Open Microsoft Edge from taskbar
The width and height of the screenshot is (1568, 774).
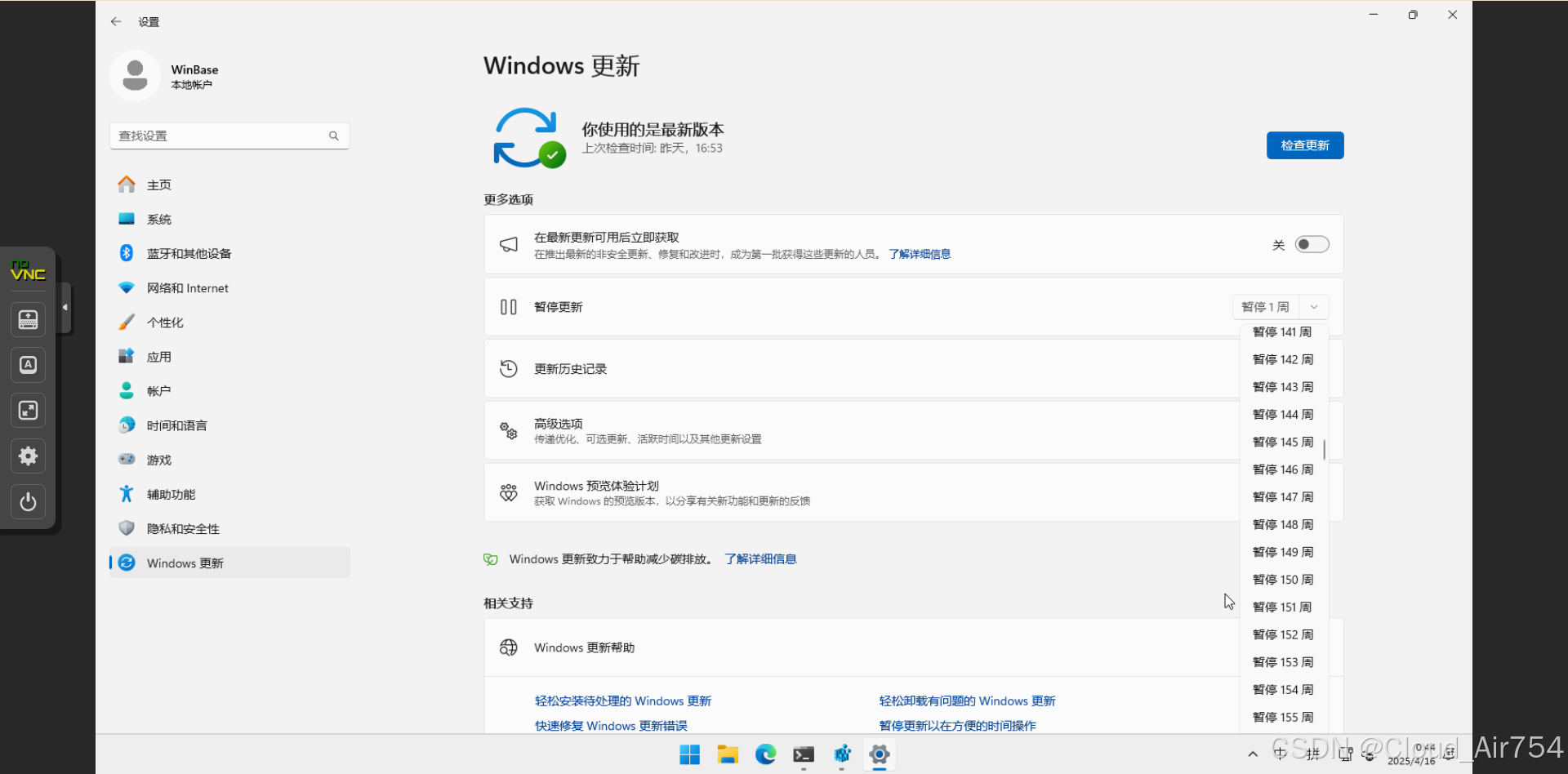click(x=766, y=755)
